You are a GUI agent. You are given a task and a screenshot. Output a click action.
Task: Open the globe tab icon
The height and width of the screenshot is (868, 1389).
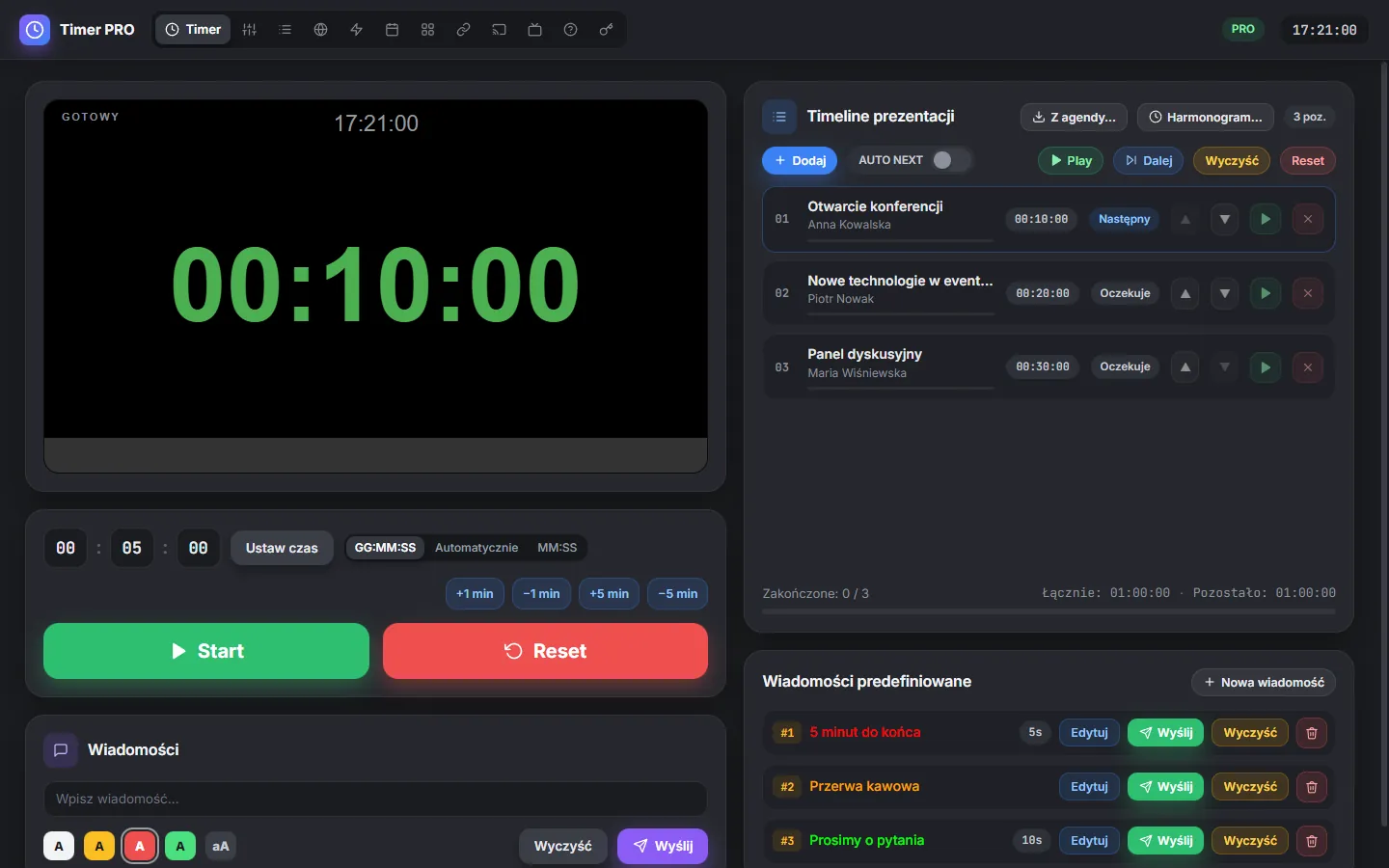point(321,30)
